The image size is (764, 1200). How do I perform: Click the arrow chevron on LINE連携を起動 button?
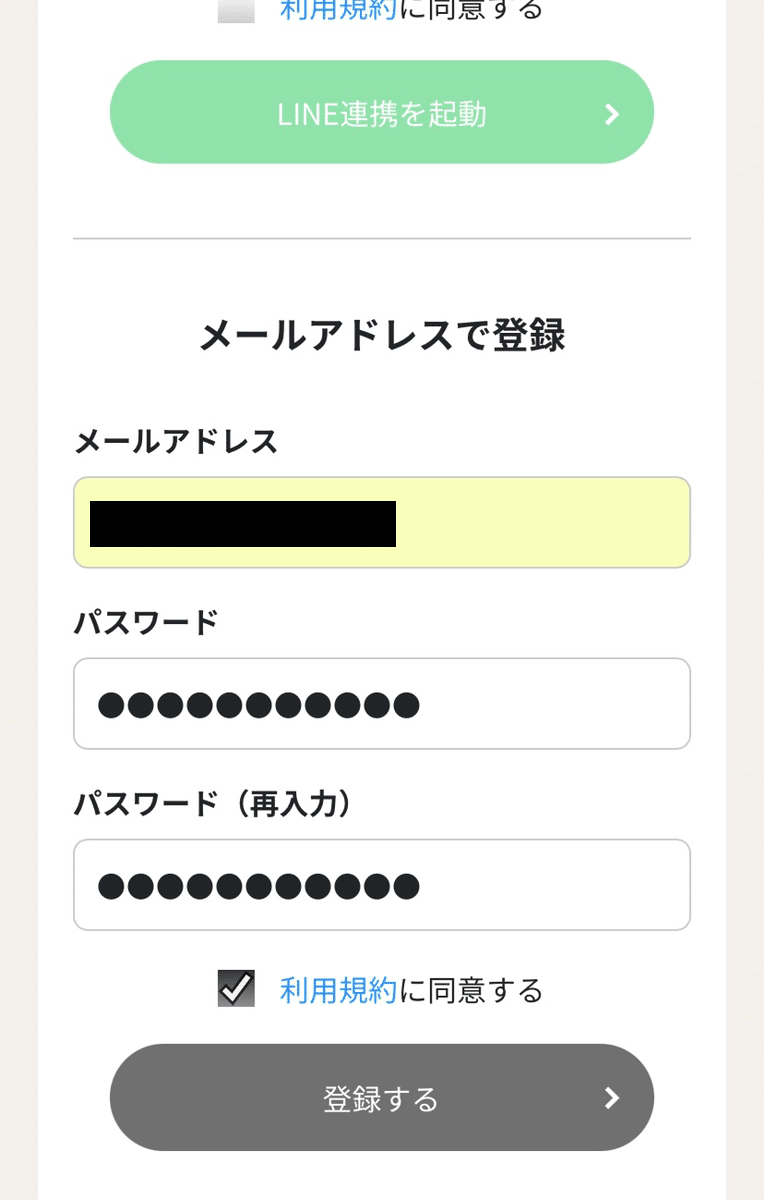(613, 114)
